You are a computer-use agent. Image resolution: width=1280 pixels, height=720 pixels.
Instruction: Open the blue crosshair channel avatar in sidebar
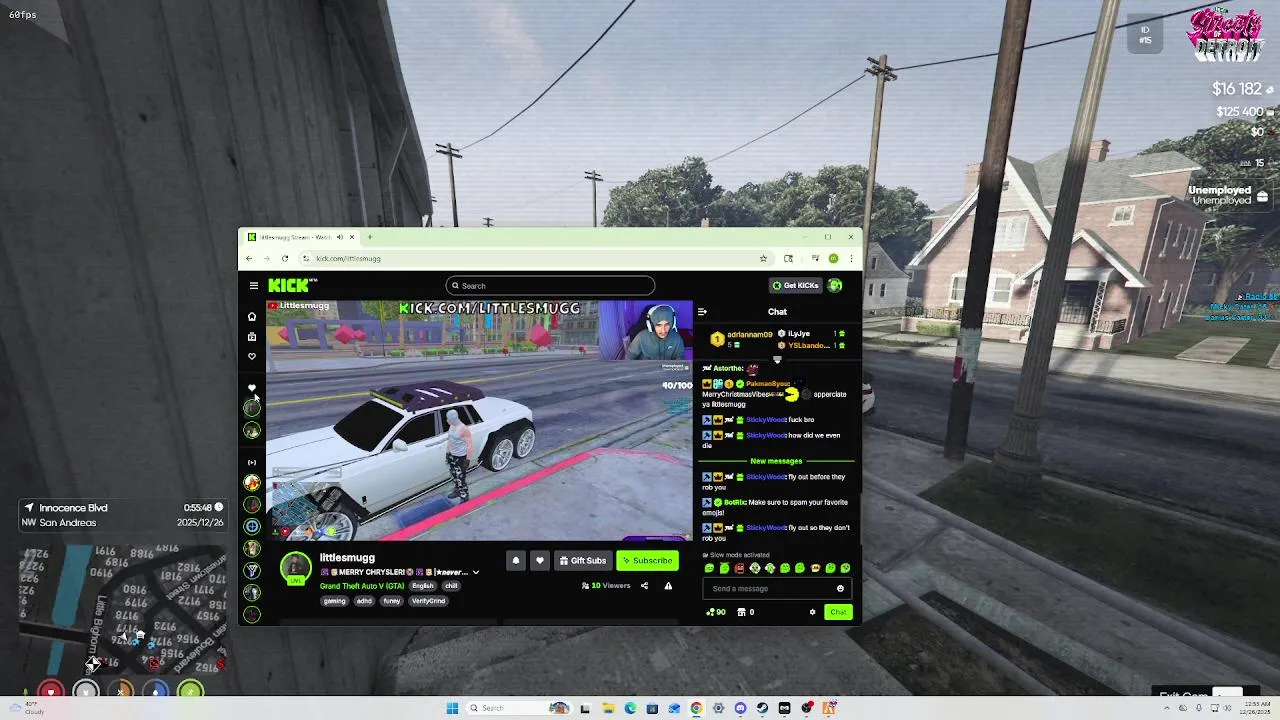(x=252, y=527)
